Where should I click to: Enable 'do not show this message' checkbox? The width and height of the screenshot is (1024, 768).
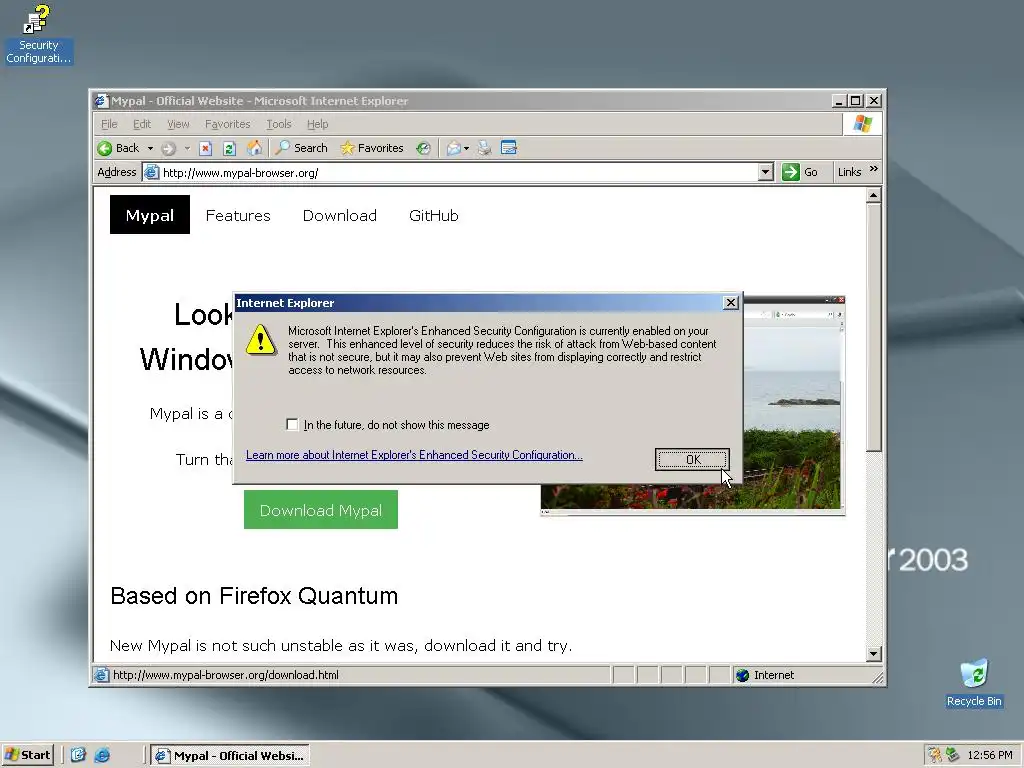292,424
